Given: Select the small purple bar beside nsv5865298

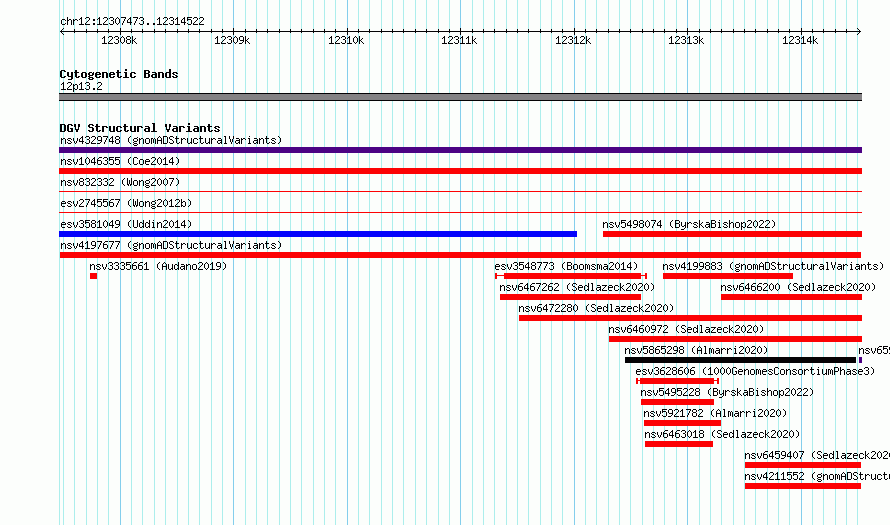Looking at the screenshot, I should tap(860, 360).
